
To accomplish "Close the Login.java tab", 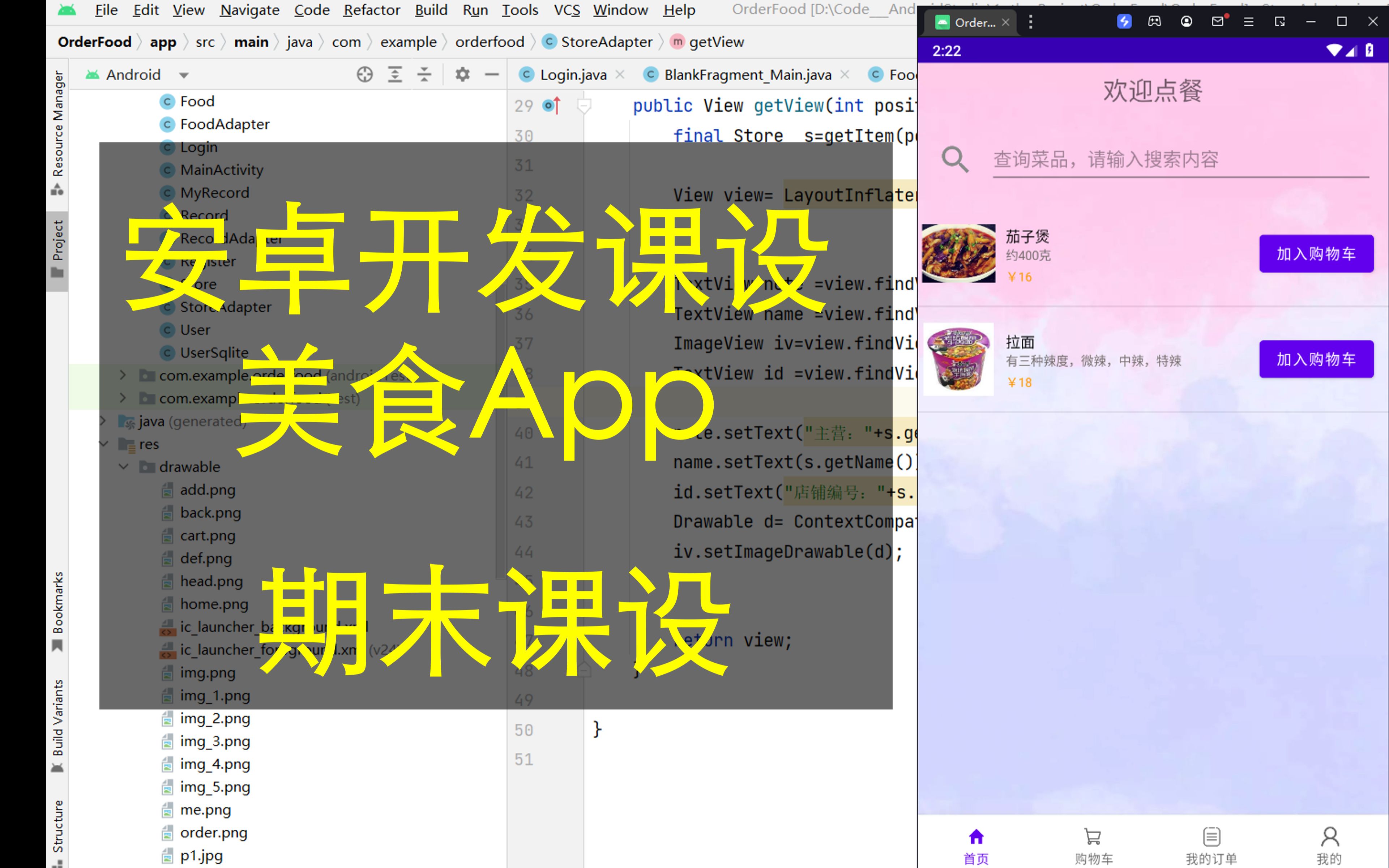I will pyautogui.click(x=620, y=74).
